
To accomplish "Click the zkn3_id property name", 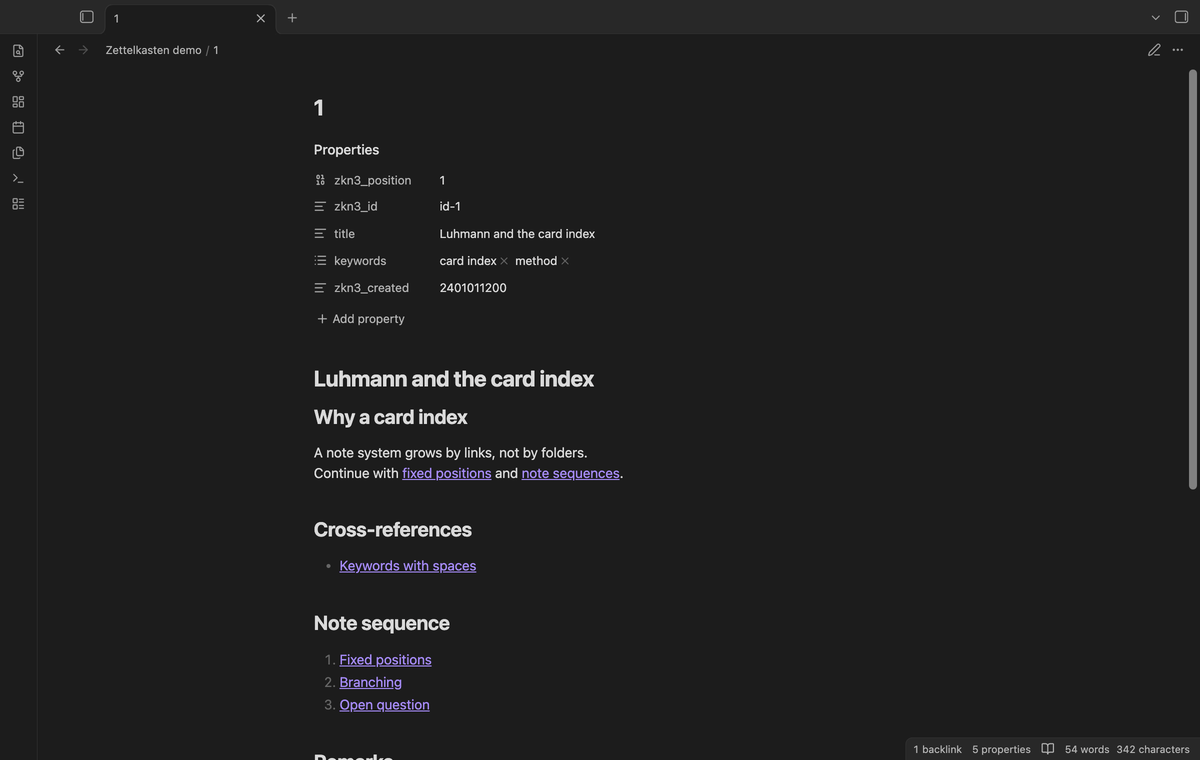I will (x=356, y=207).
